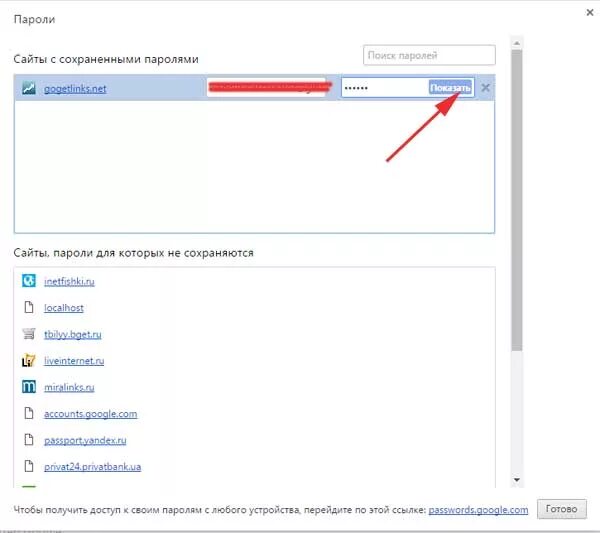This screenshot has height=533, width=600.
Task: Remove the gogetlinks.net saved password entry
Action: pyautogui.click(x=485, y=88)
